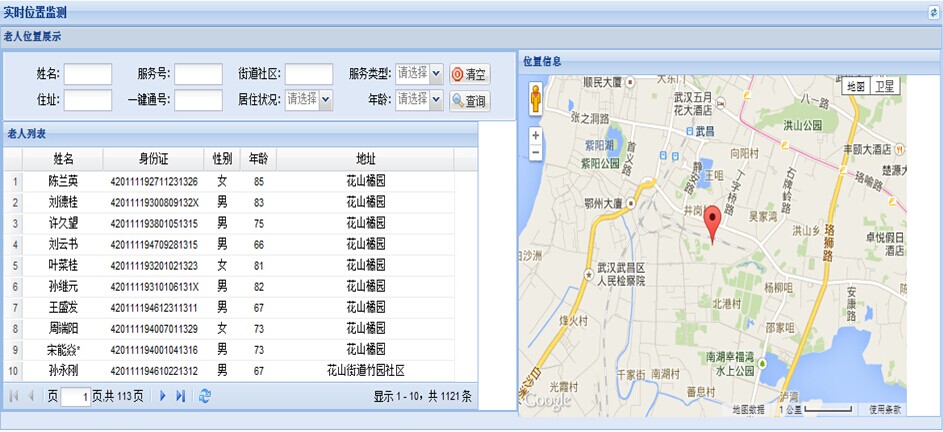Image resolution: width=943 pixels, height=432 pixels.
Task: Switch map to 卫星 view
Action: [x=886, y=87]
